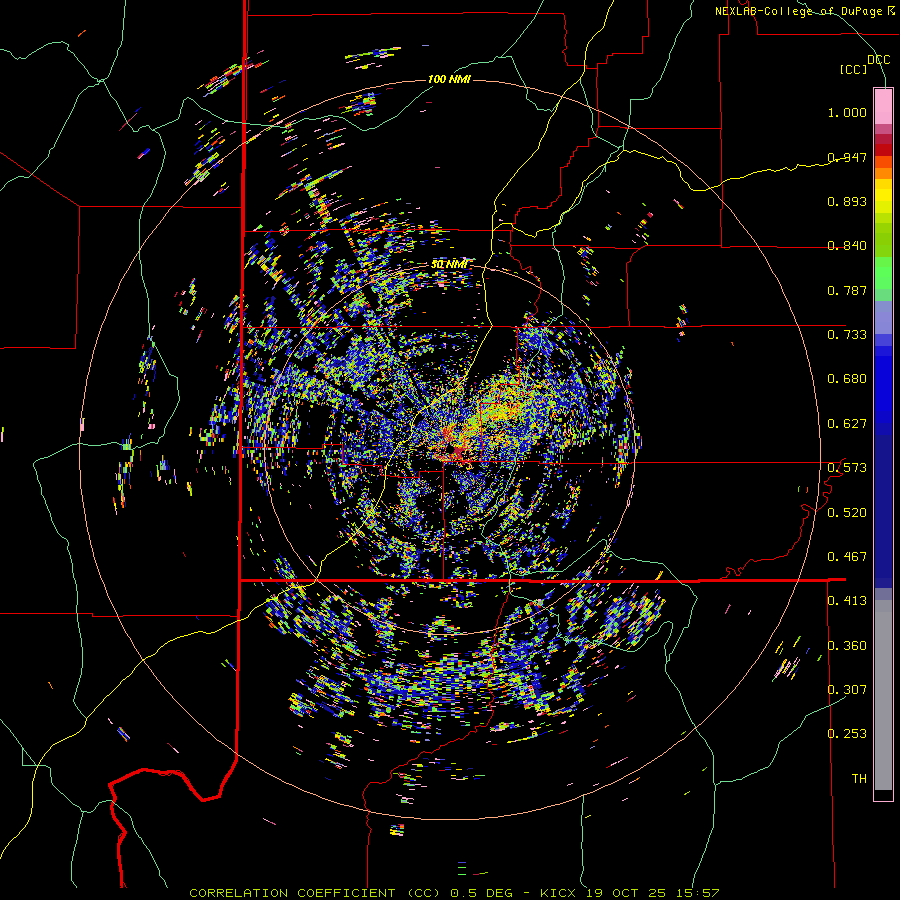Click the 0.733 scale value
This screenshot has width=900, height=900.
click(x=847, y=335)
